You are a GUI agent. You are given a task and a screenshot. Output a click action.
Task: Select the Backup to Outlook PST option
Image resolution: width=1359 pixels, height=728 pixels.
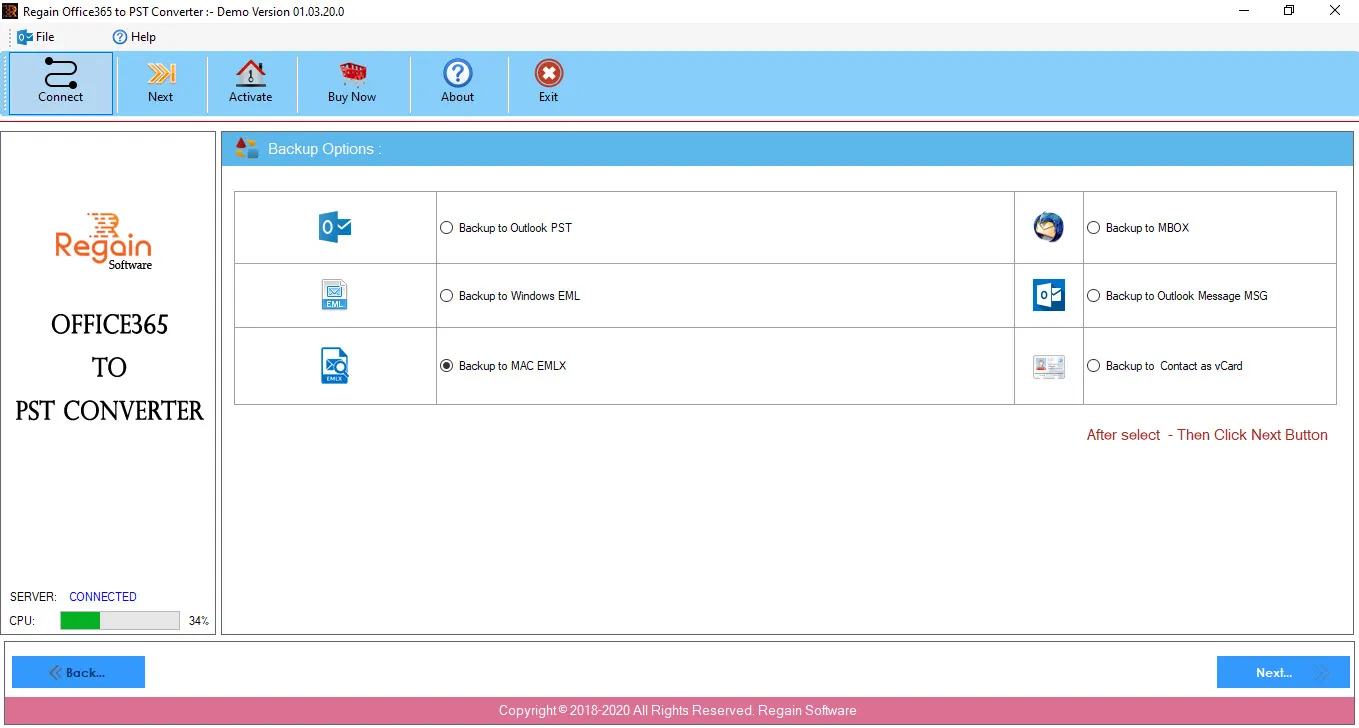(x=506, y=228)
